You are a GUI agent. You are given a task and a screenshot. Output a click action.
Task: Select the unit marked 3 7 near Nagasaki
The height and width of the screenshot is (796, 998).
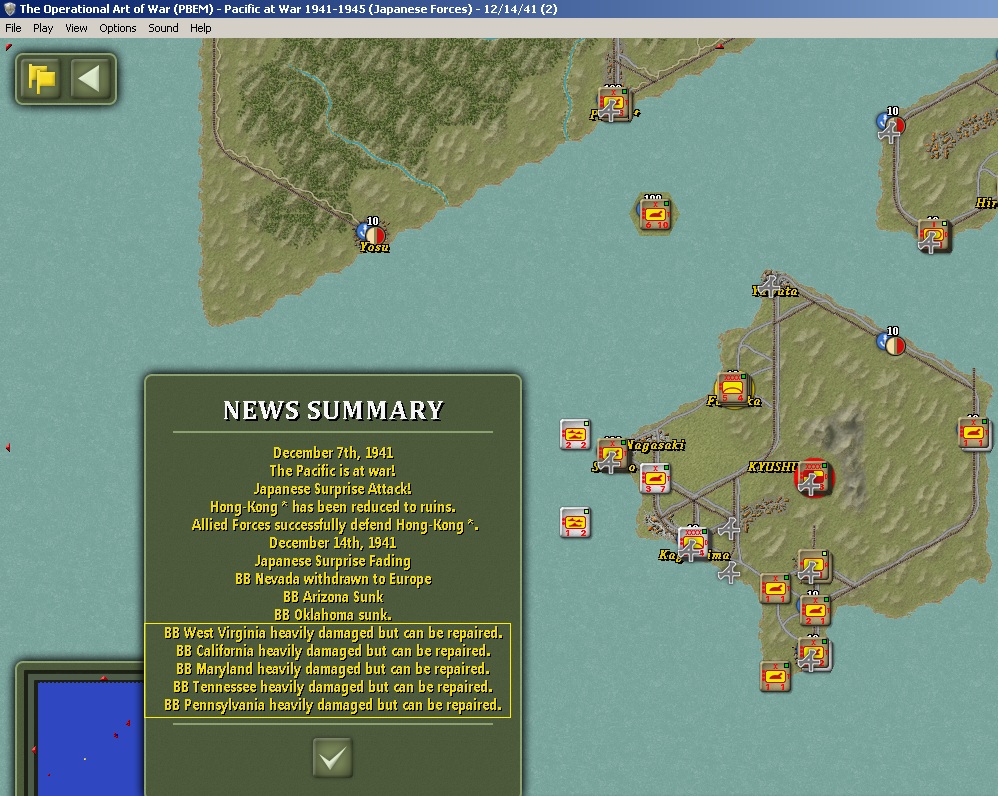(x=655, y=478)
